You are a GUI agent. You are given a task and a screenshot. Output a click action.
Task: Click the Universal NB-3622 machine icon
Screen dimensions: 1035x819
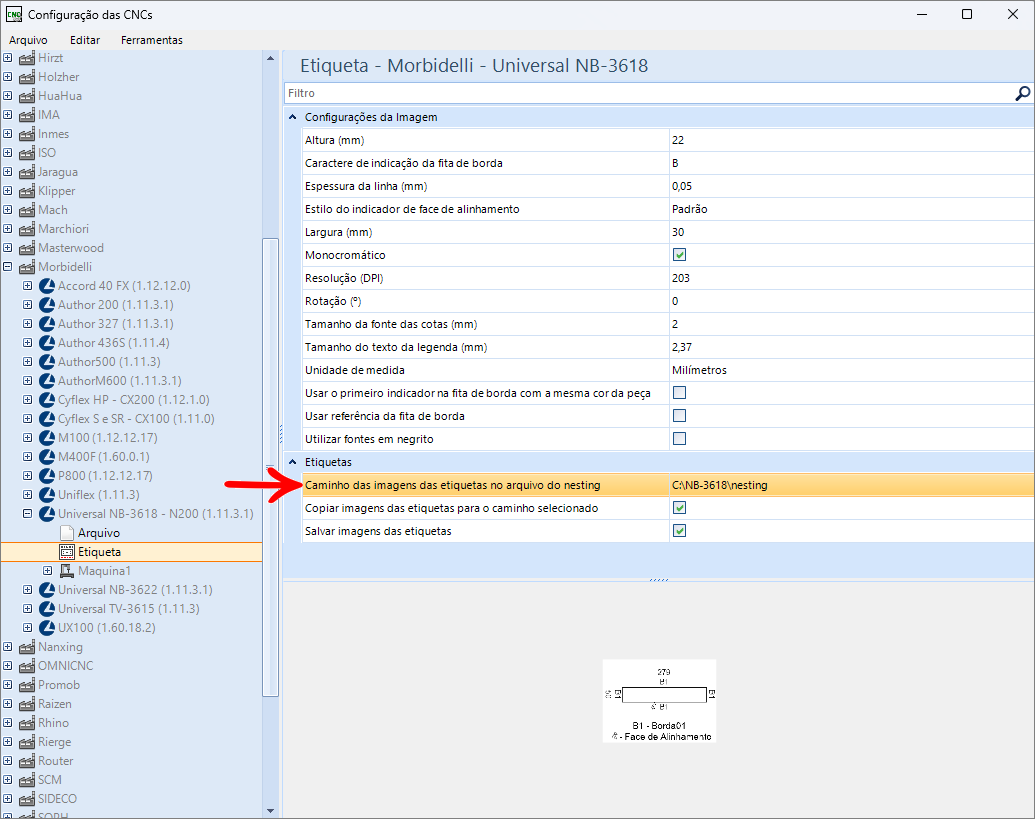(47, 591)
